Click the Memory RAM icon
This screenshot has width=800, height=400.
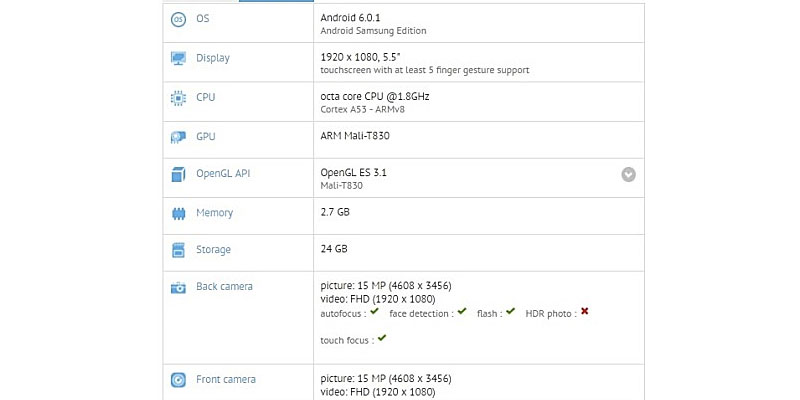pos(178,214)
